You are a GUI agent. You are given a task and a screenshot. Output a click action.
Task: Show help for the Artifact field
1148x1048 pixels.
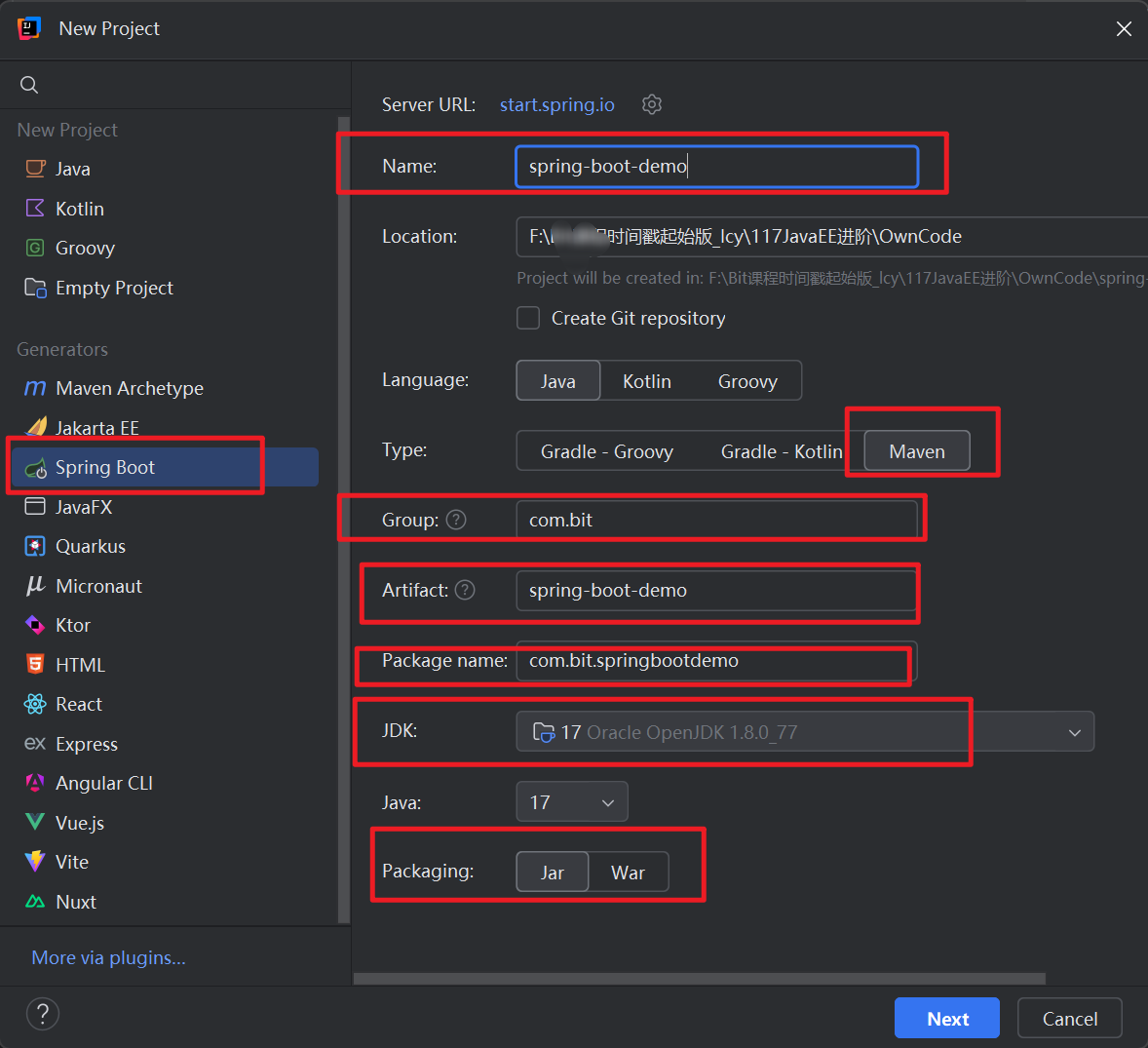tap(465, 590)
